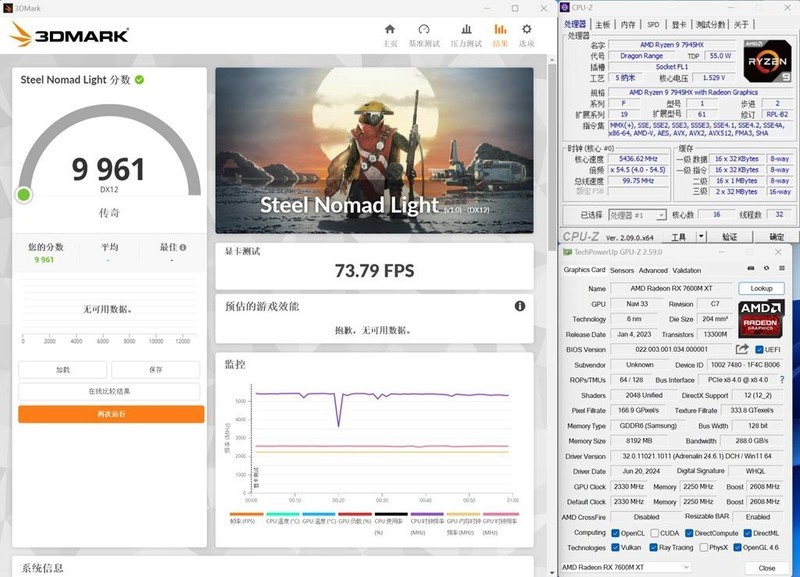This screenshot has height=577, width=800.
Task: Uncheck the CUDA checkbox in GPU-Z
Action: click(x=654, y=534)
